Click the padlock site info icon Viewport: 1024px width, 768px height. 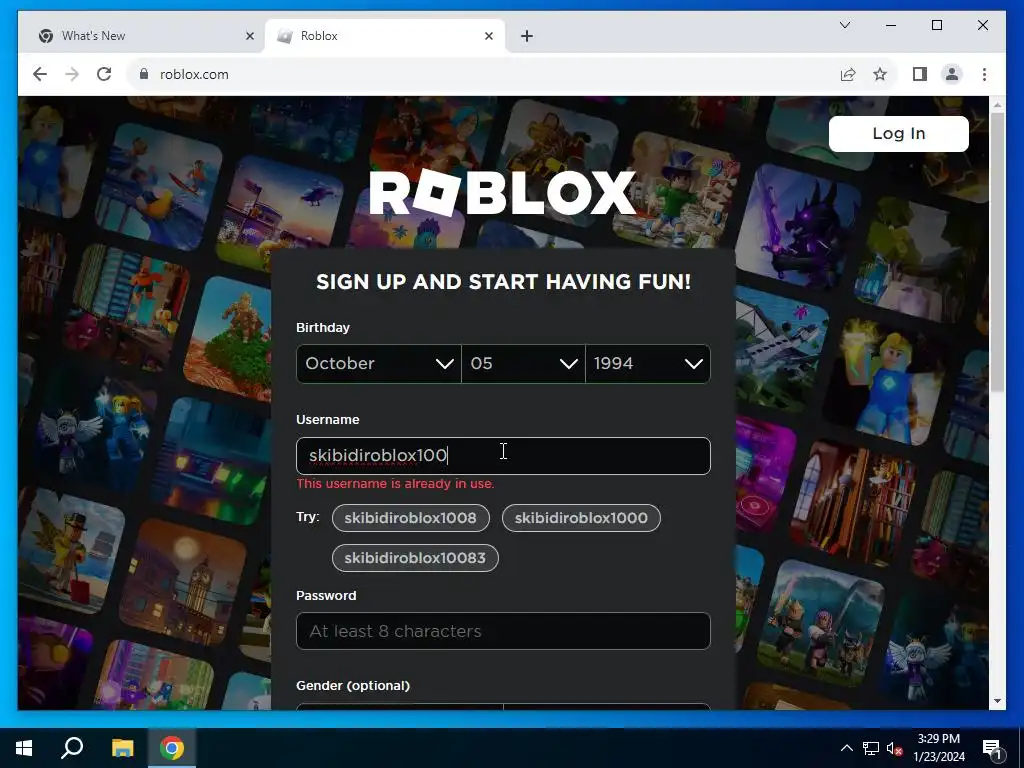tap(144, 74)
